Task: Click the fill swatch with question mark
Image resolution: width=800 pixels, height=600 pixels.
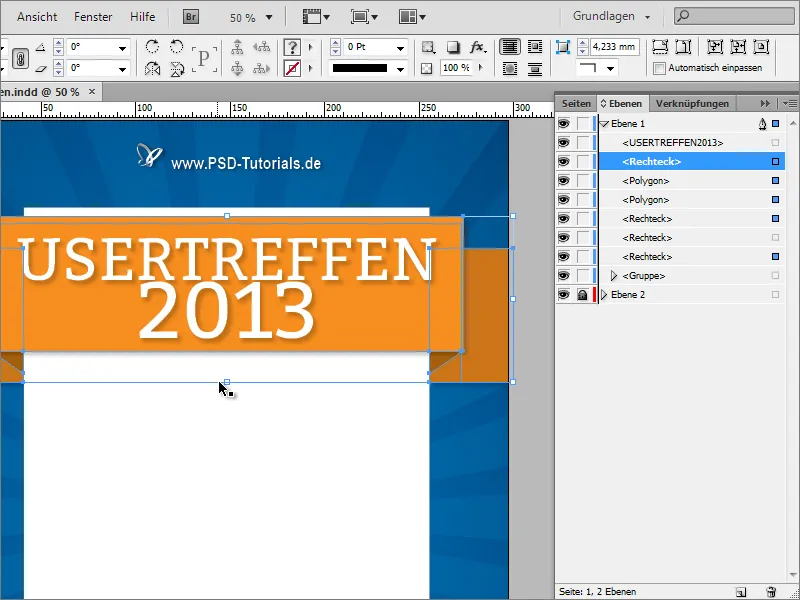Action: (x=292, y=47)
